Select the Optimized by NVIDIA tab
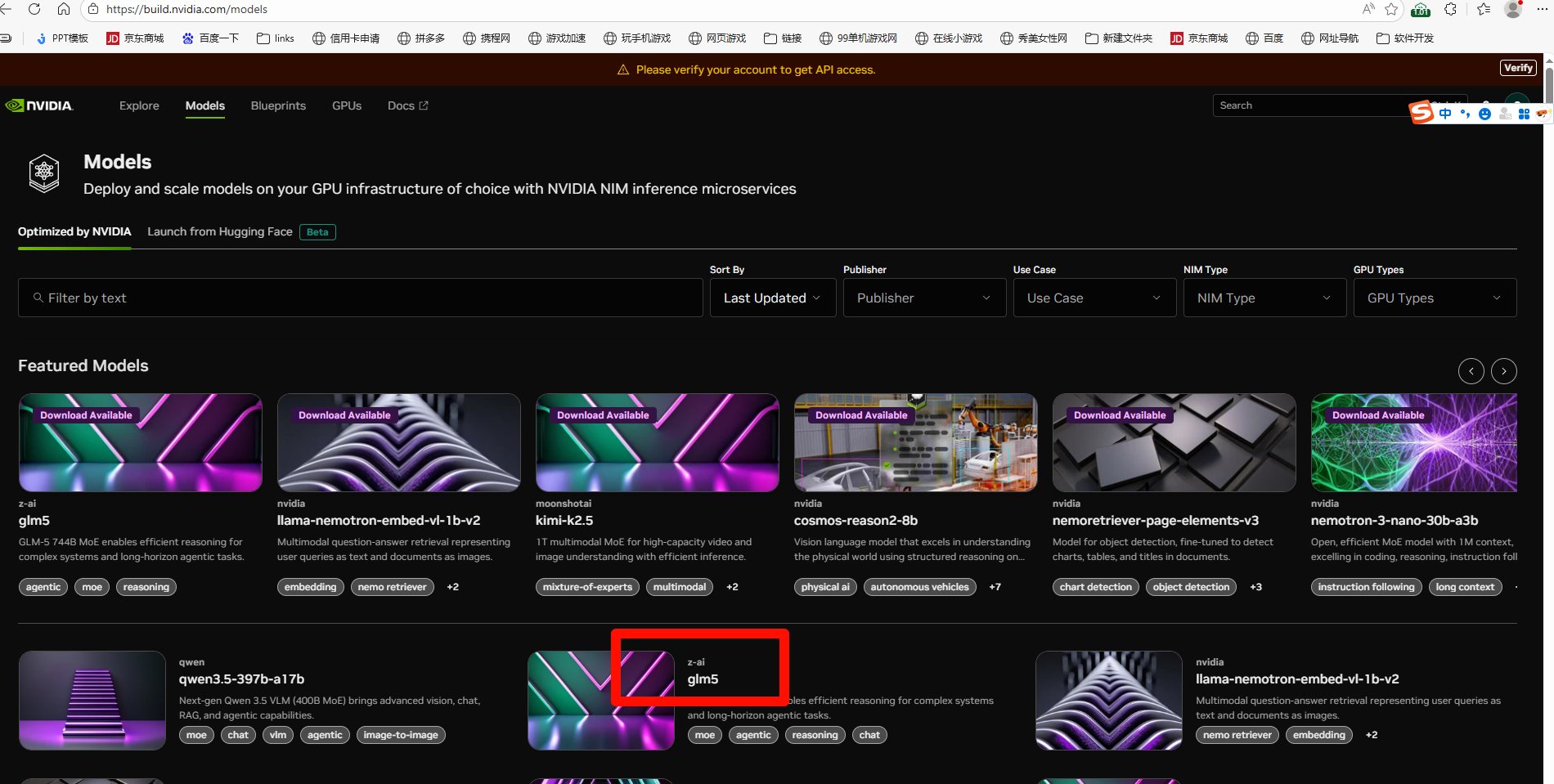The height and width of the screenshot is (784, 1554). pyautogui.click(x=74, y=231)
